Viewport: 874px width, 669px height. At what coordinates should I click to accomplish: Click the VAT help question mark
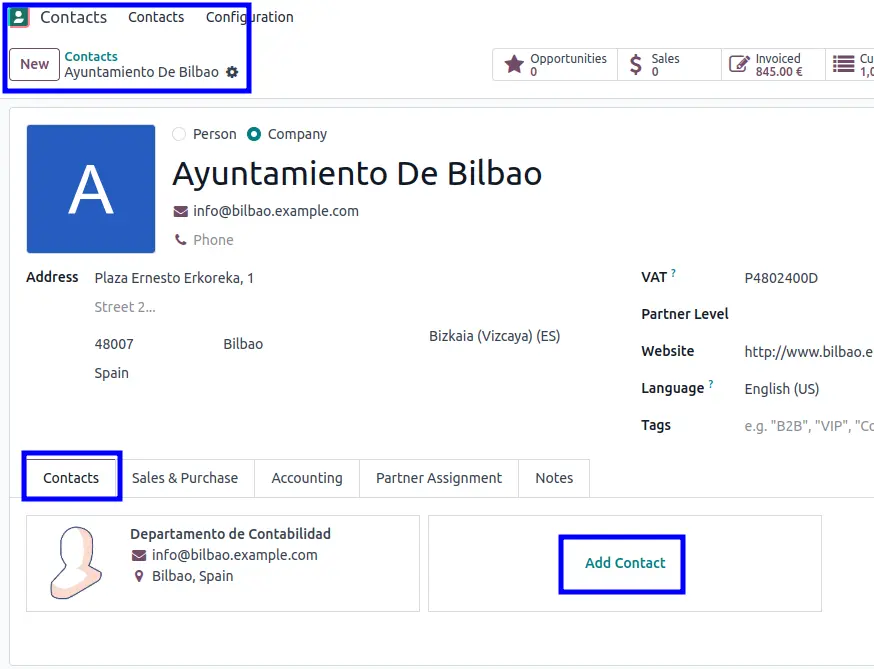click(673, 273)
